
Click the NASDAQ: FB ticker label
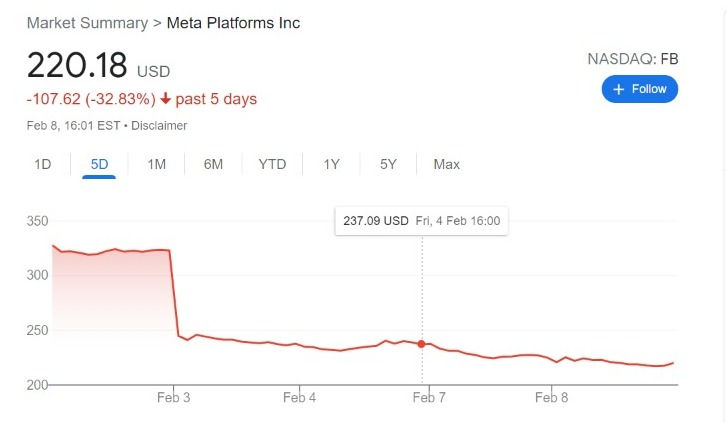632,60
